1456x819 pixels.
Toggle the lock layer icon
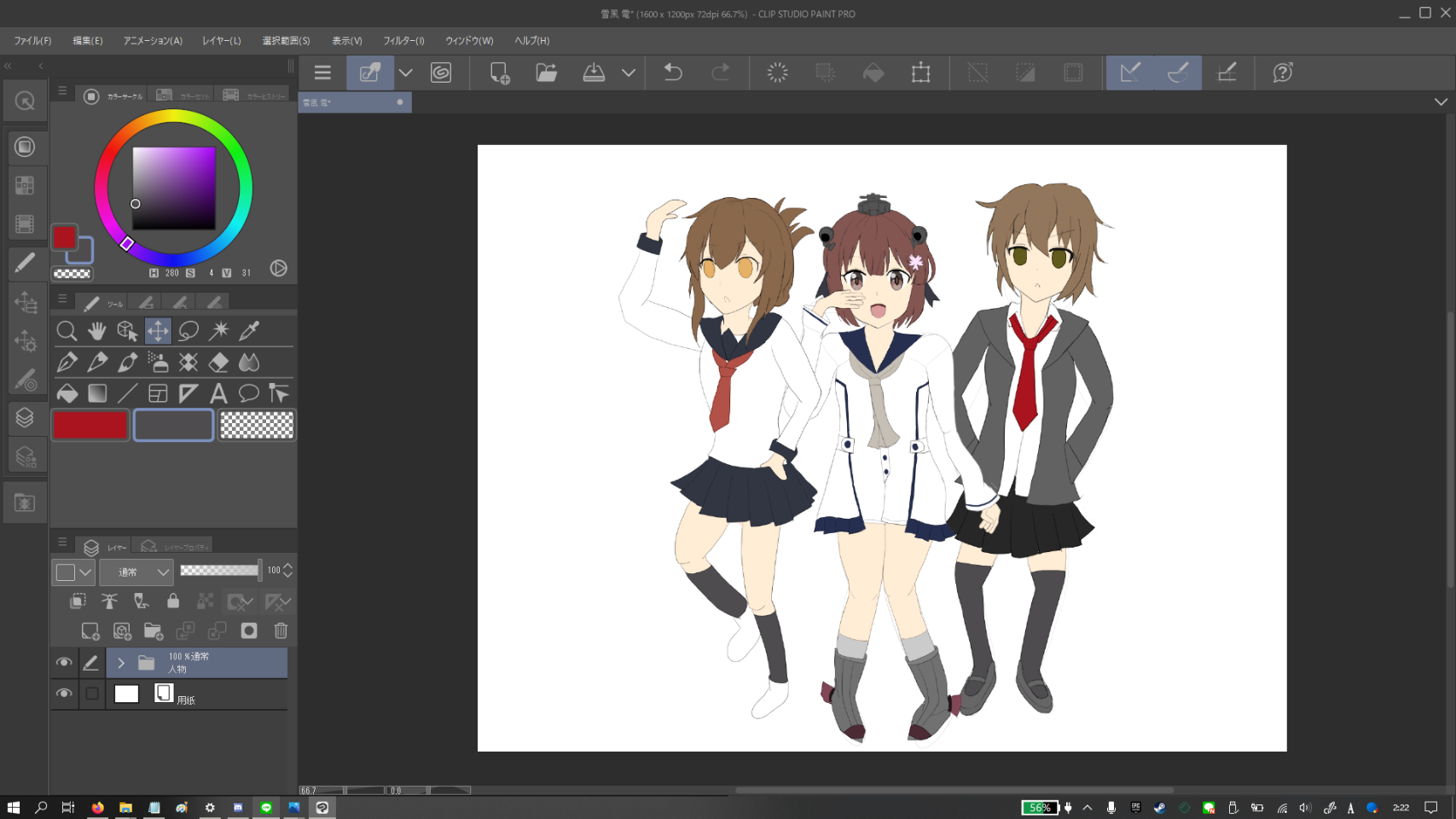pos(173,601)
